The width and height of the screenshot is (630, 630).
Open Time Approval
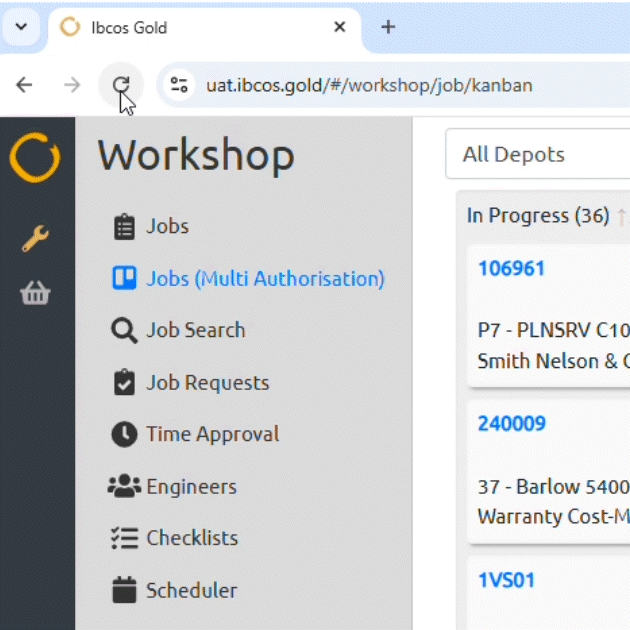213,434
